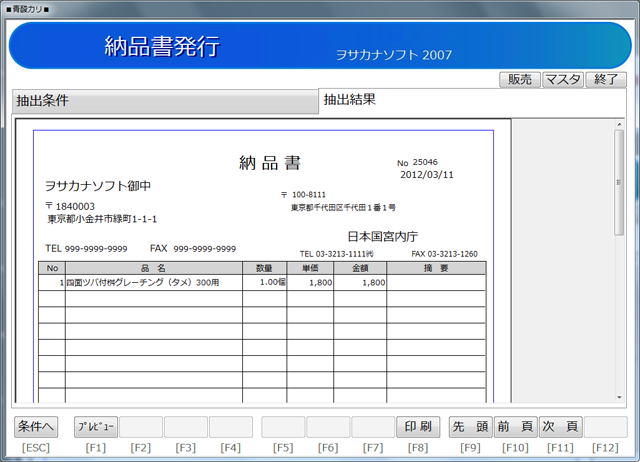640x462 pixels.
Task: Click the FAX 999-9999-9999 text
Action: point(193,249)
